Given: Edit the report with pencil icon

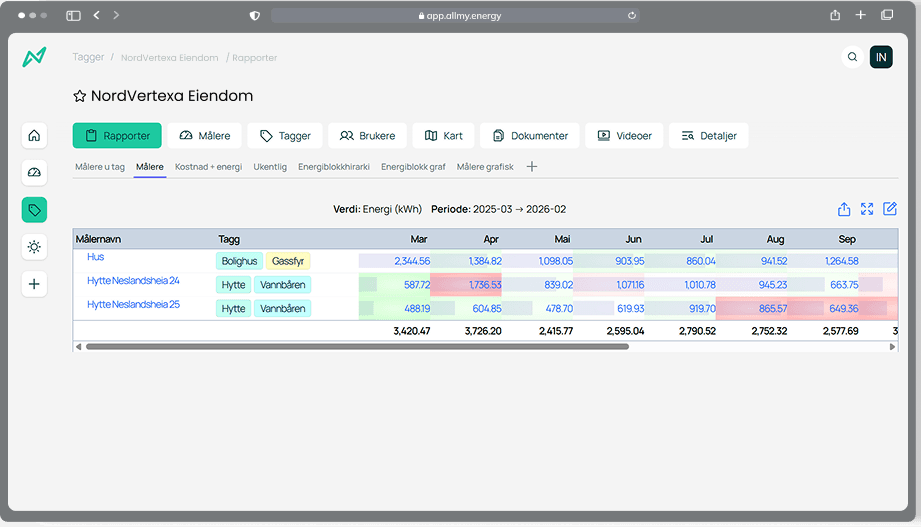Looking at the screenshot, I should (x=890, y=209).
